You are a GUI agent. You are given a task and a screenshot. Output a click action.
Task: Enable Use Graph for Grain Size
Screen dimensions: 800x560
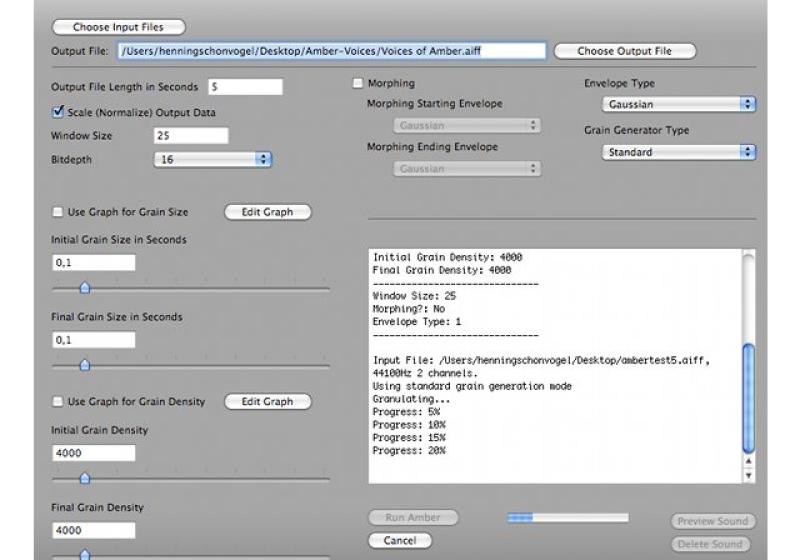click(x=57, y=212)
